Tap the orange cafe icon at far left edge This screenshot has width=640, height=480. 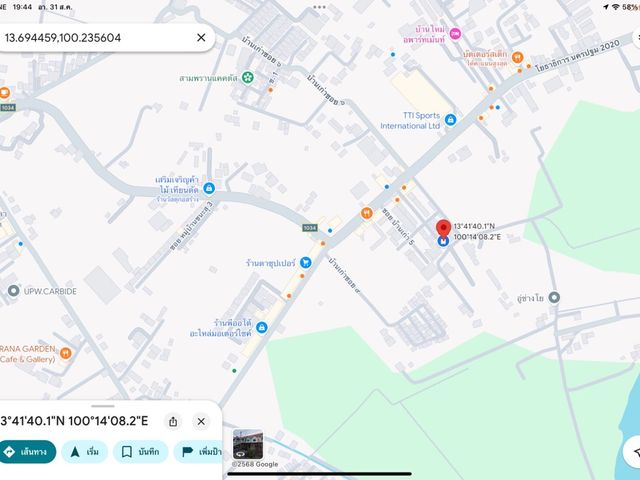tap(4, 93)
